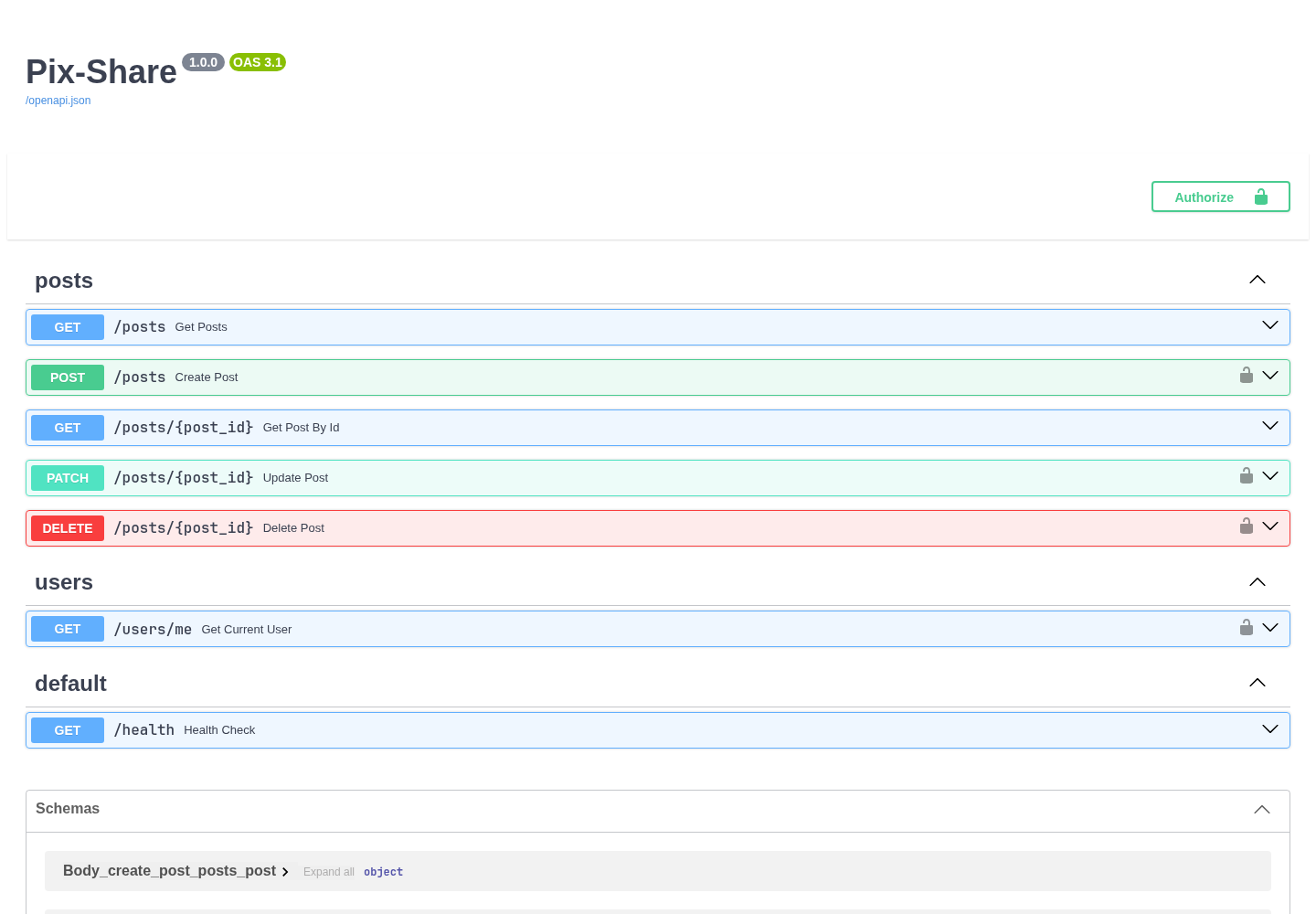Open the Authorize dialog

(x=1221, y=197)
